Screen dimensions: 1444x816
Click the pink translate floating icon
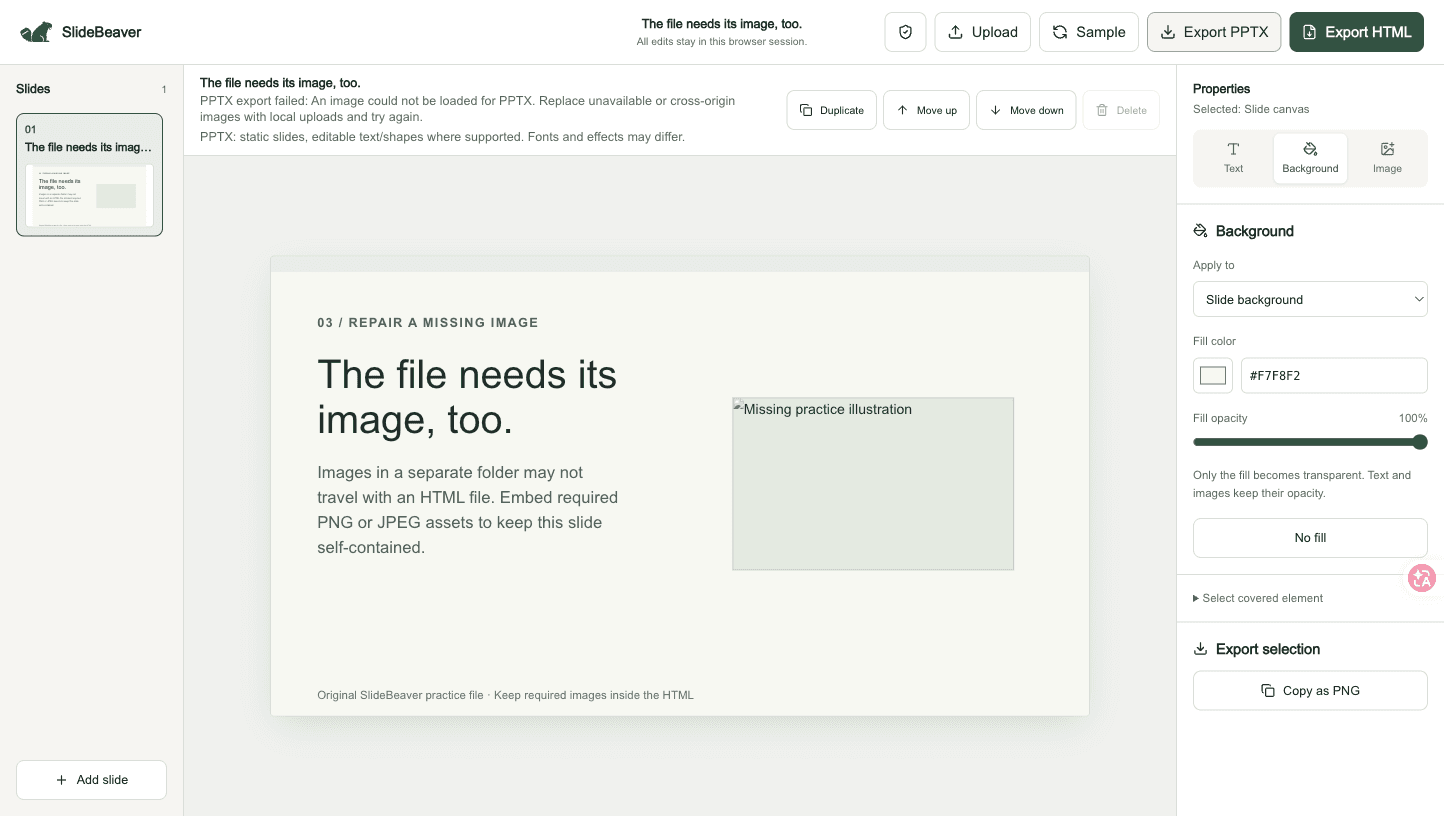1421,577
